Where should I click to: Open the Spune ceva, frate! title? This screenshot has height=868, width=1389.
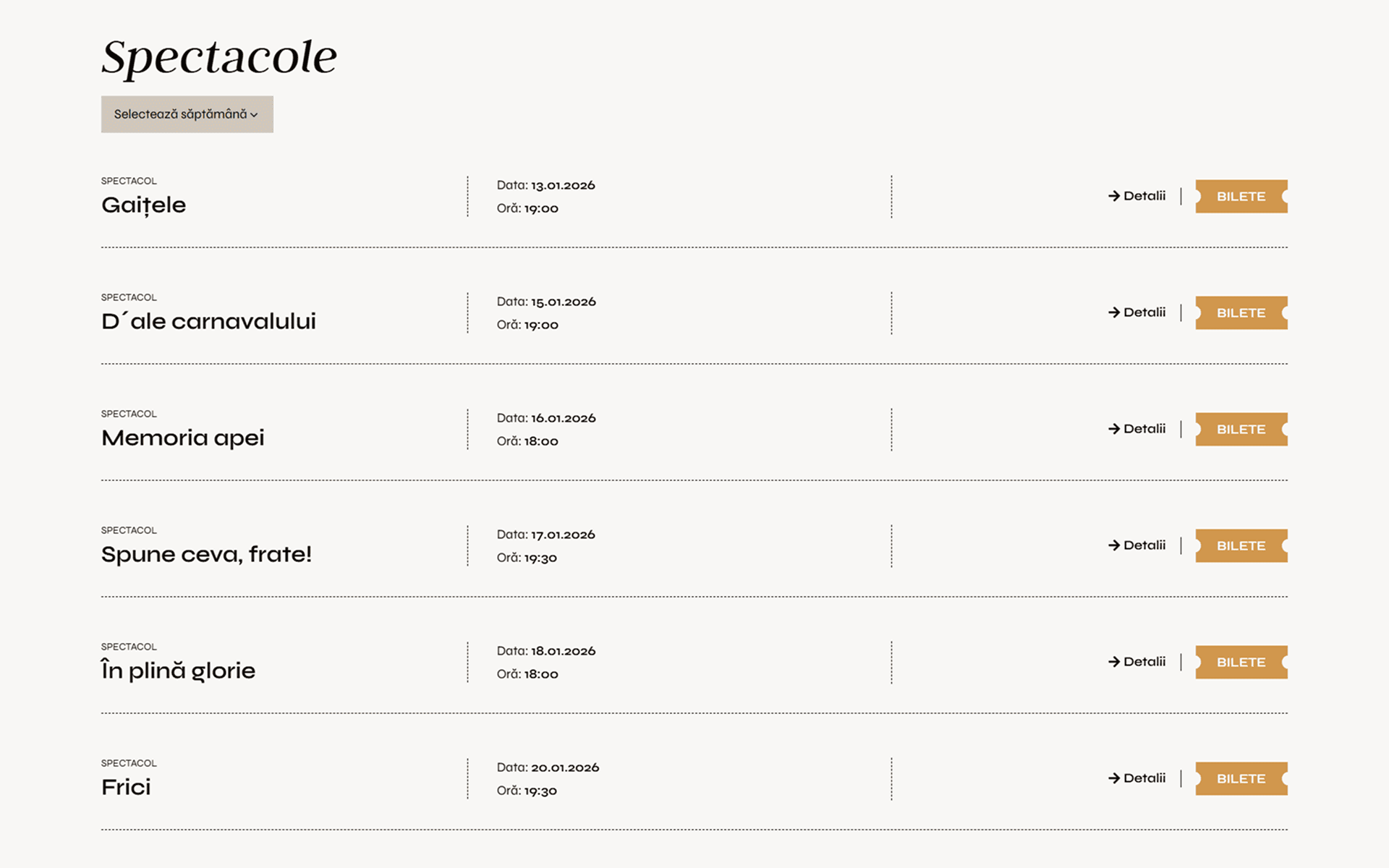pyautogui.click(x=206, y=555)
